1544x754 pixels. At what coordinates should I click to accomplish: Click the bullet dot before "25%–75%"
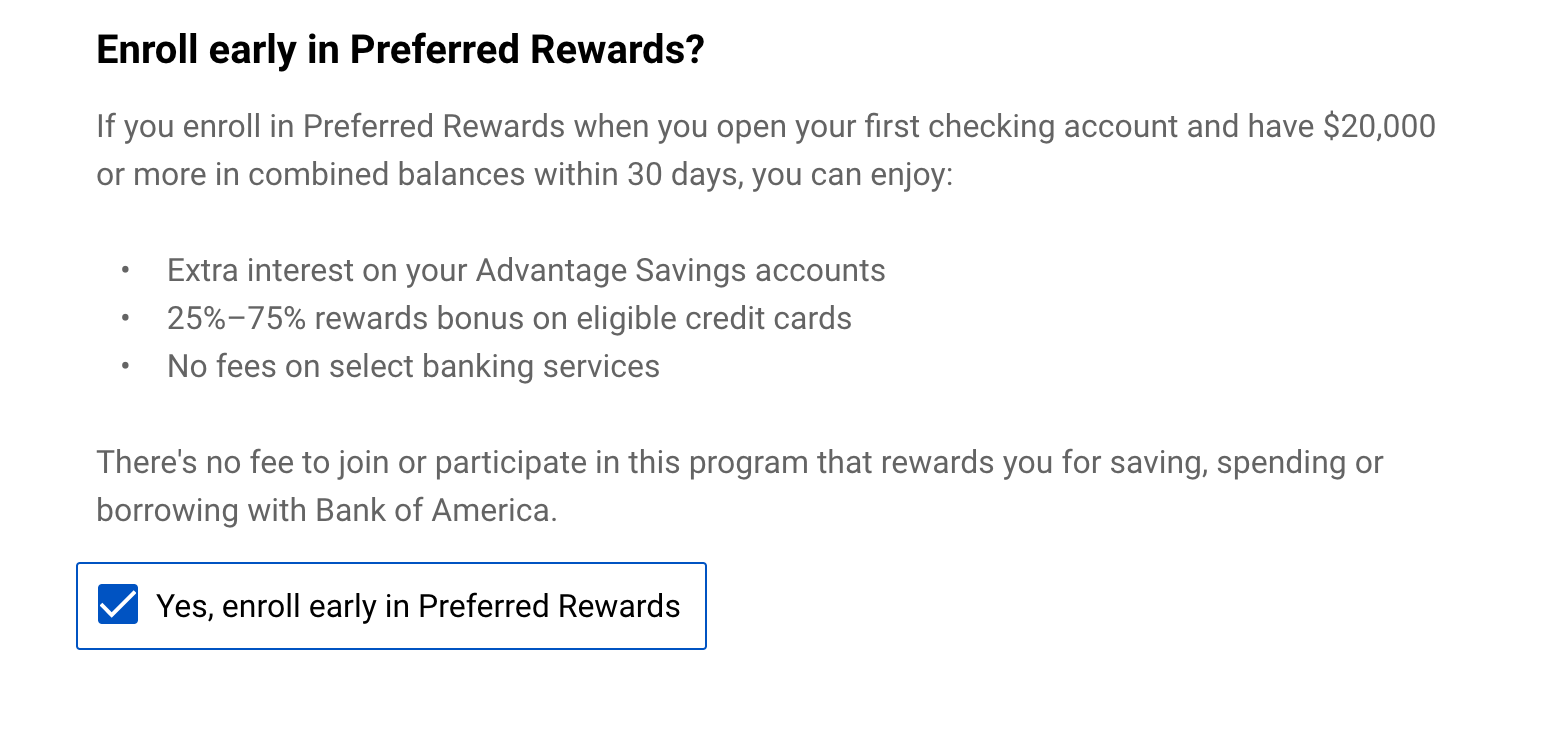125,318
